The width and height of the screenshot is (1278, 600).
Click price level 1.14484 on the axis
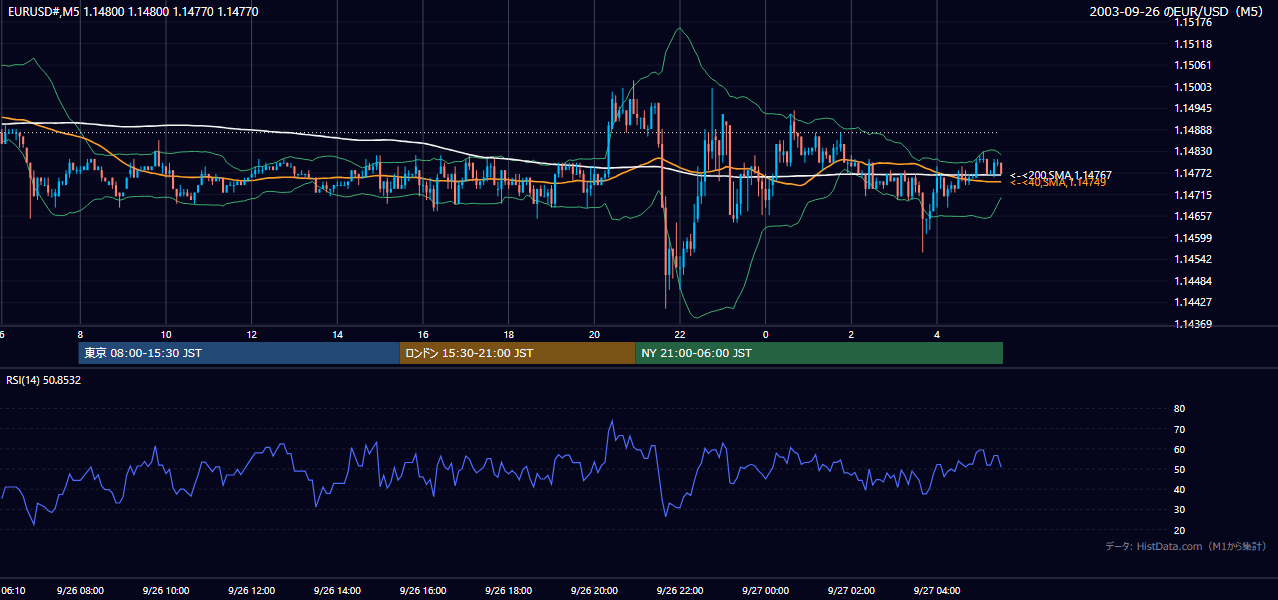coord(1193,281)
